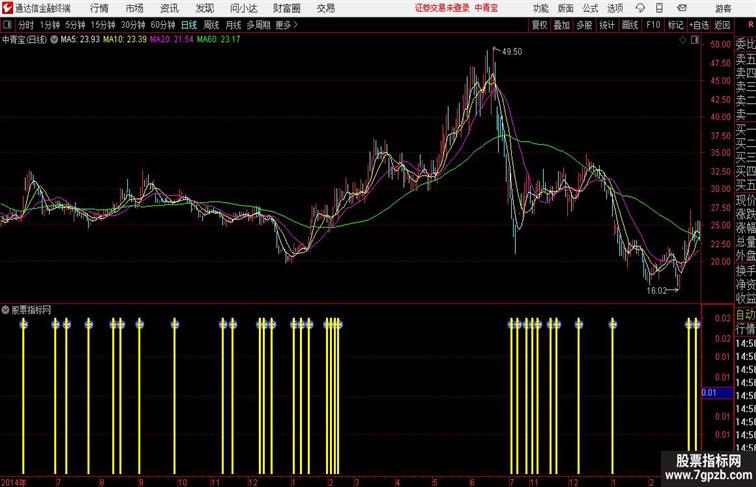Select the 日线 daily period tab
The height and width of the screenshot is (487, 756).
(189, 25)
